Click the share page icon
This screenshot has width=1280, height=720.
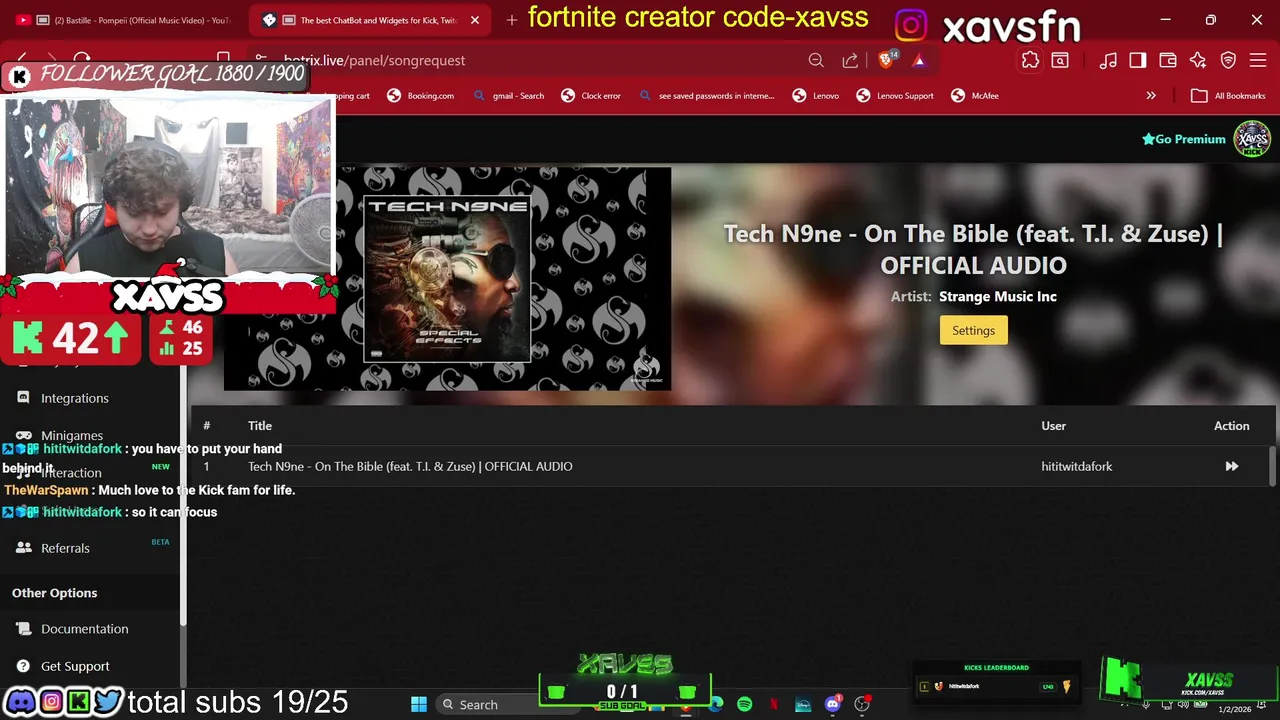coord(850,60)
